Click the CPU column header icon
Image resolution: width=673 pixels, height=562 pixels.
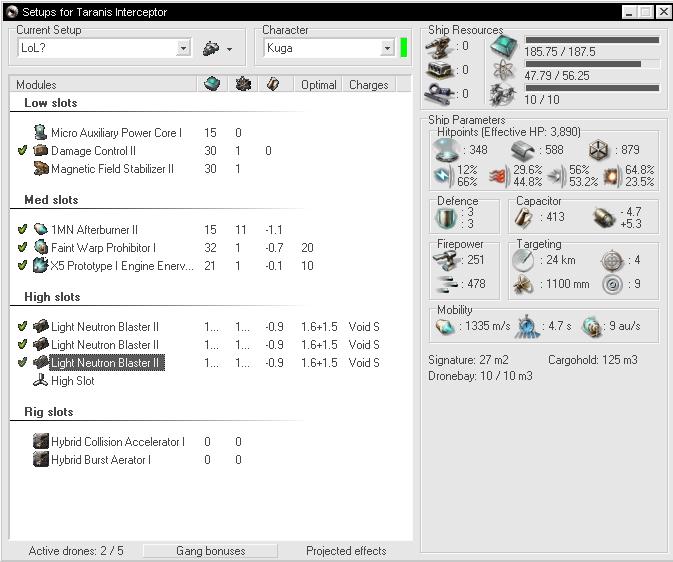coord(212,84)
